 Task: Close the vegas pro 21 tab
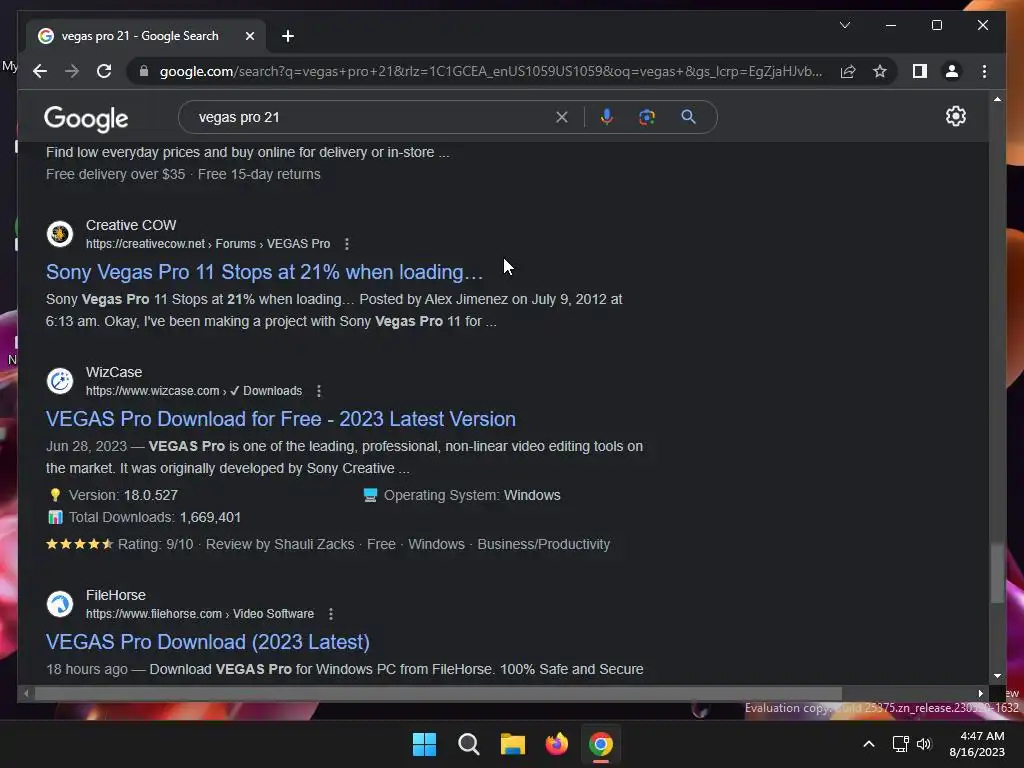click(249, 36)
